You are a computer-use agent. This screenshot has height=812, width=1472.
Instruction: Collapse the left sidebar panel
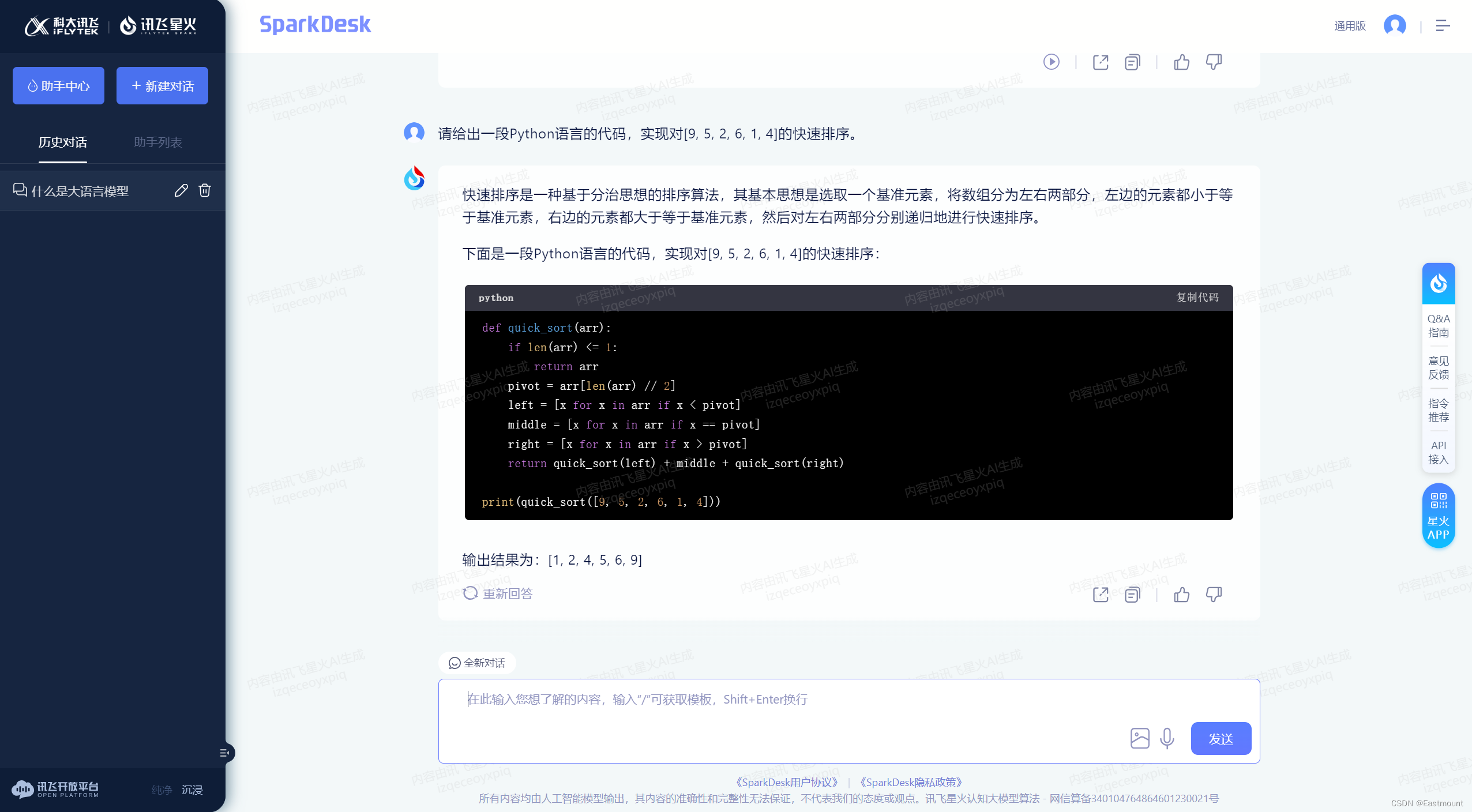click(225, 753)
